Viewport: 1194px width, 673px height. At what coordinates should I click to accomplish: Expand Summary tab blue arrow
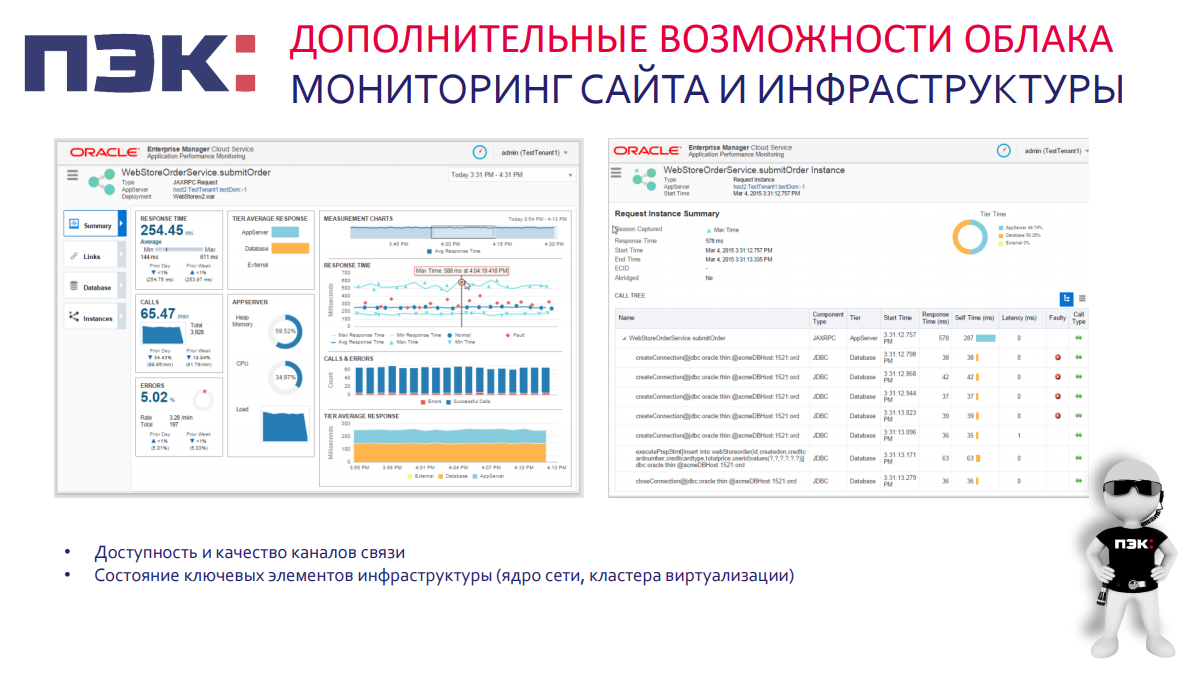point(122,225)
